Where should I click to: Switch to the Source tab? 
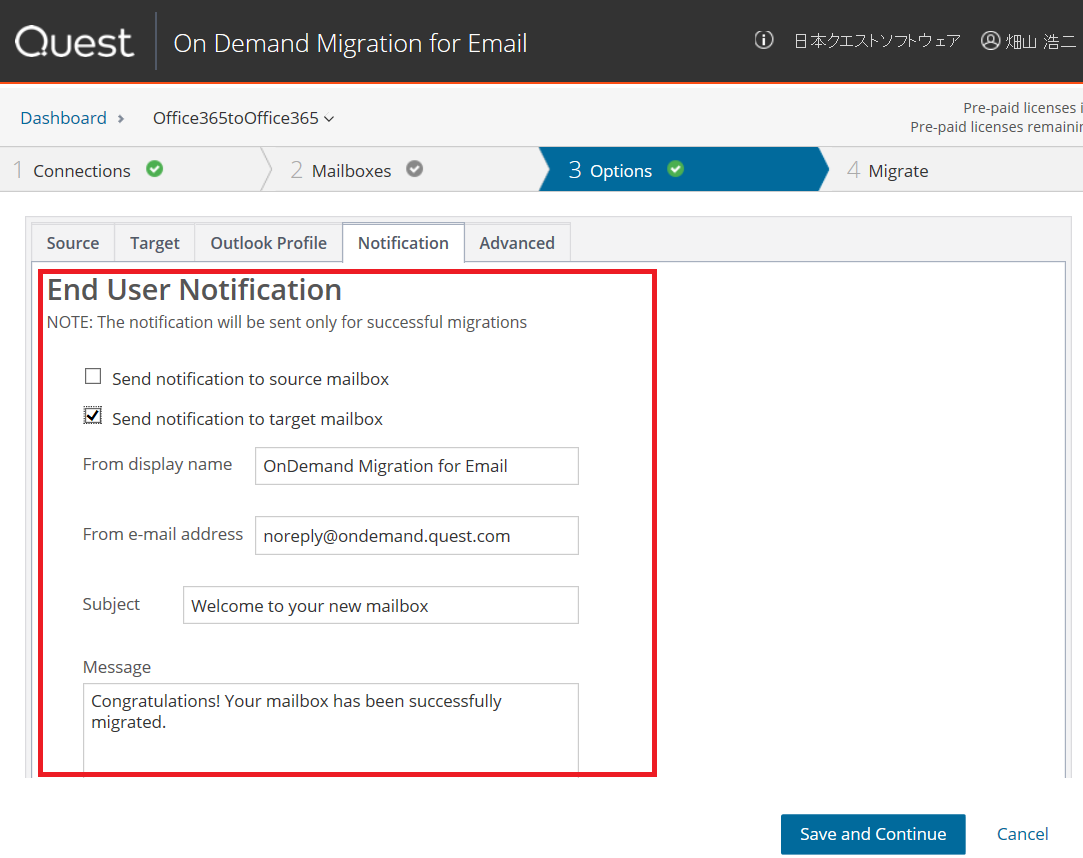point(73,243)
